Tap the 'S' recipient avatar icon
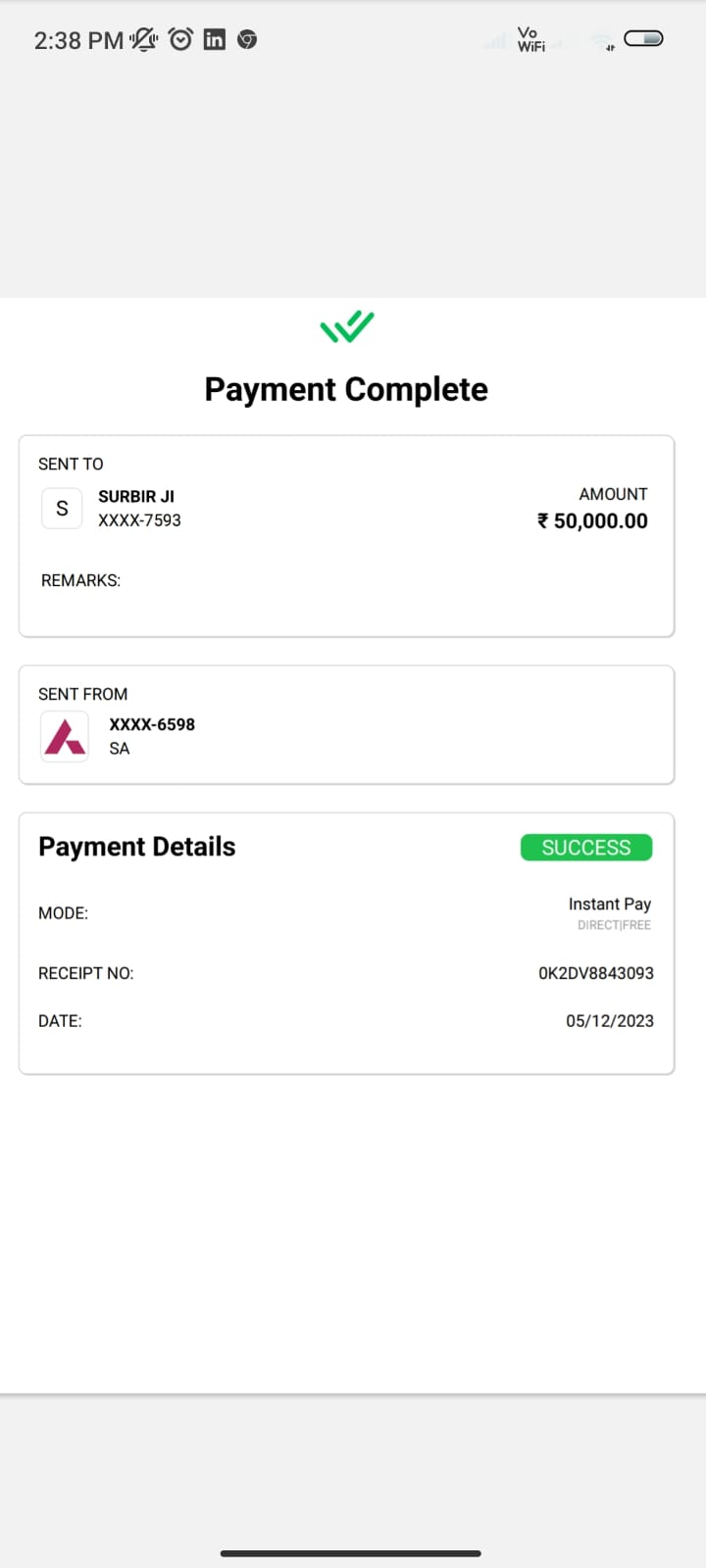 [62, 509]
